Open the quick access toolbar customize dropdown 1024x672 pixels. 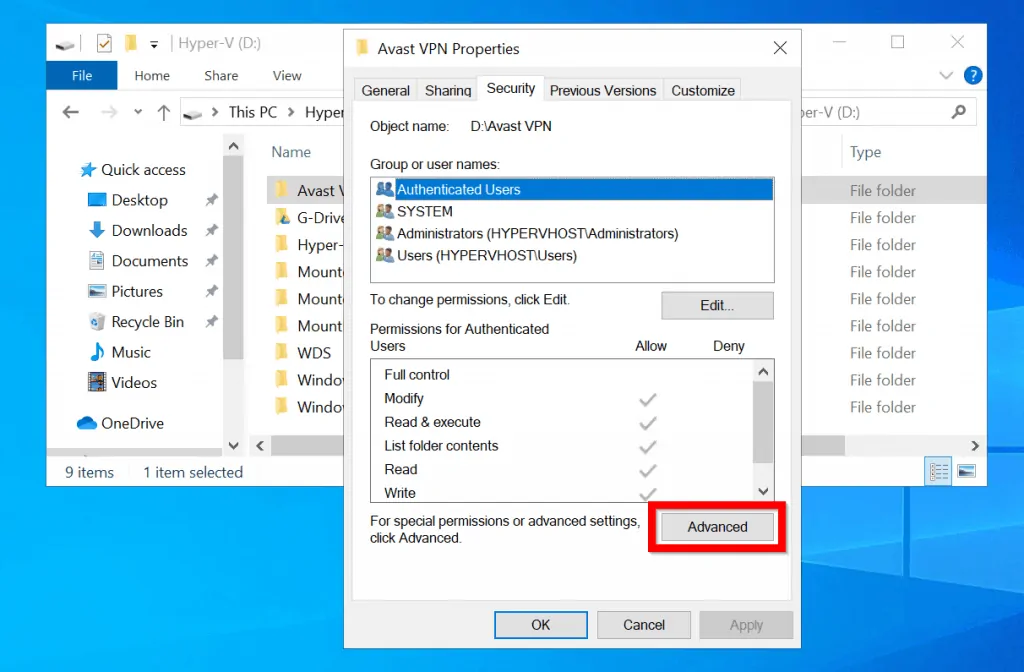(154, 43)
